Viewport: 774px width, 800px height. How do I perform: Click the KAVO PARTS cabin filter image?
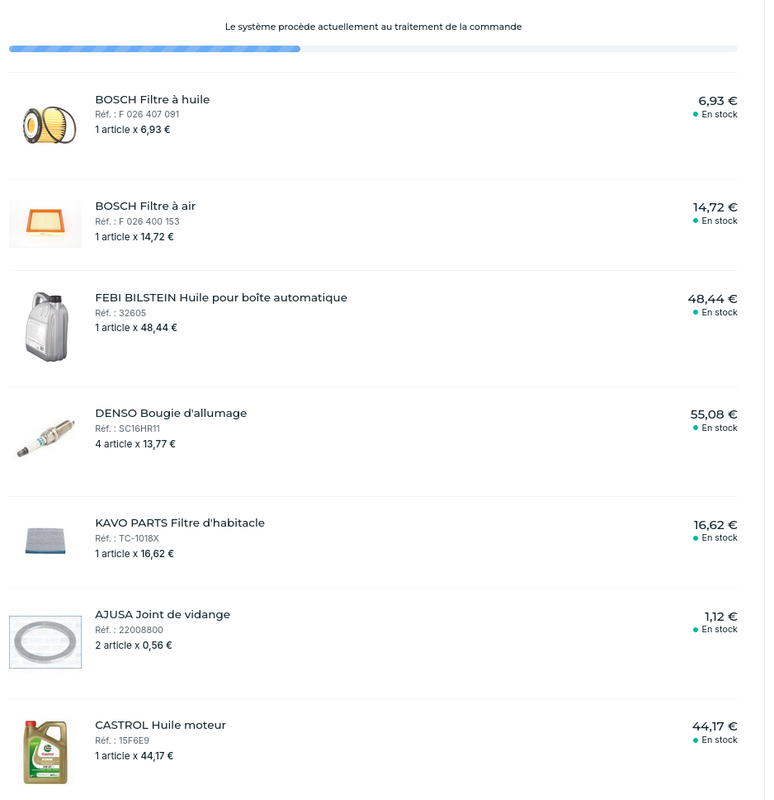click(x=45, y=541)
